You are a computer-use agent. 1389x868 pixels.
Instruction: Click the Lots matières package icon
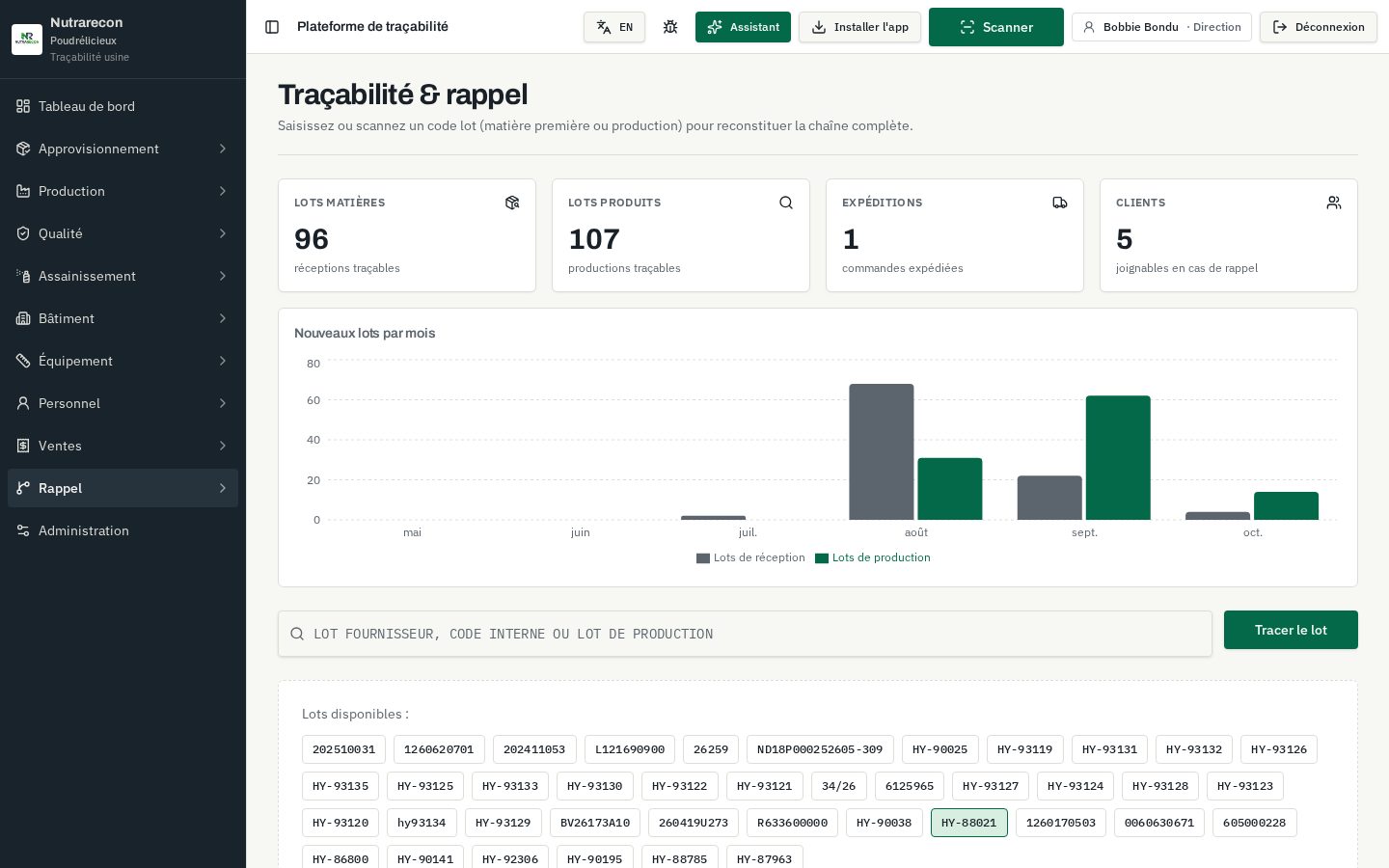[x=512, y=203]
